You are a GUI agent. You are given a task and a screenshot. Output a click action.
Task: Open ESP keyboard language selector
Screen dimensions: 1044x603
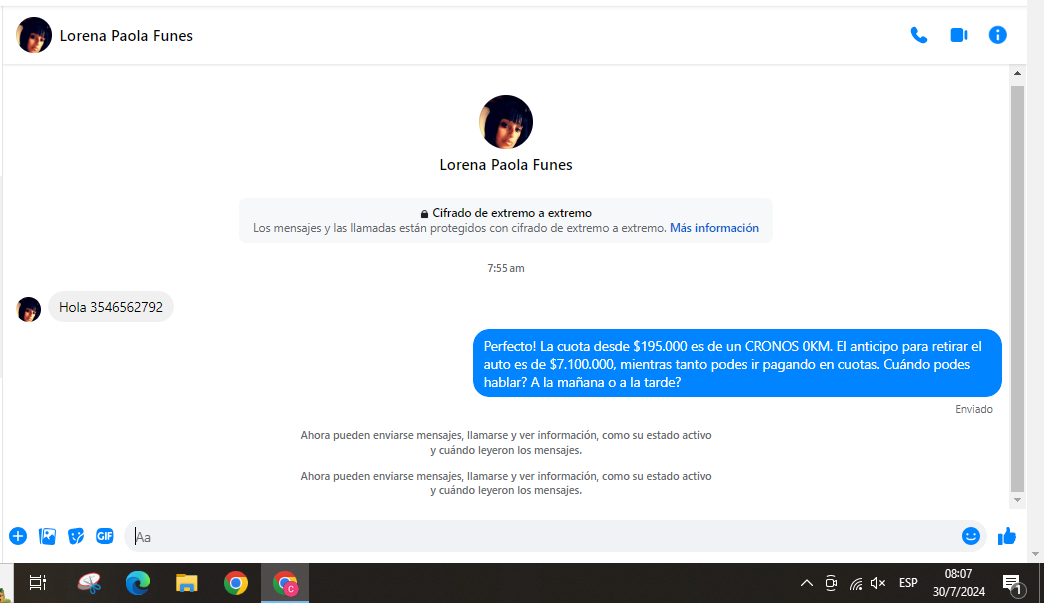[908, 583]
